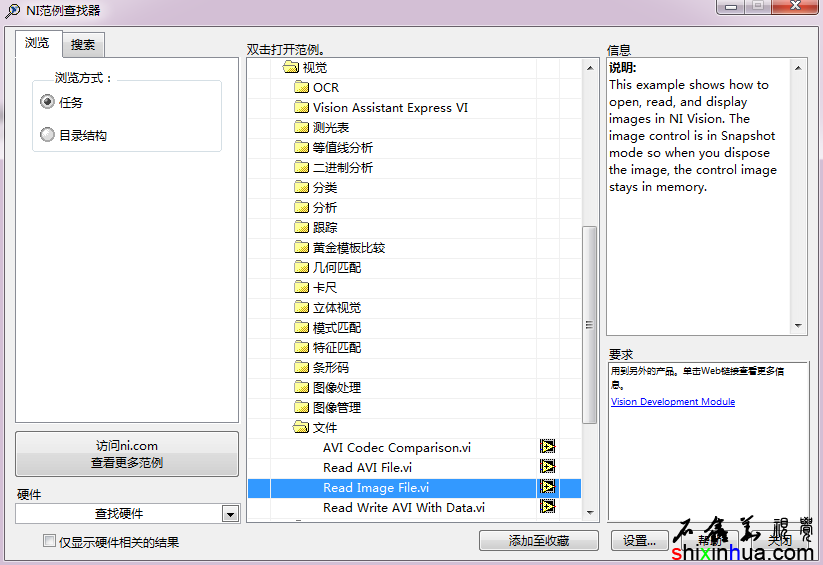Switch to the 浏览 tab
Image resolution: width=823 pixels, height=565 pixels.
pyautogui.click(x=38, y=44)
